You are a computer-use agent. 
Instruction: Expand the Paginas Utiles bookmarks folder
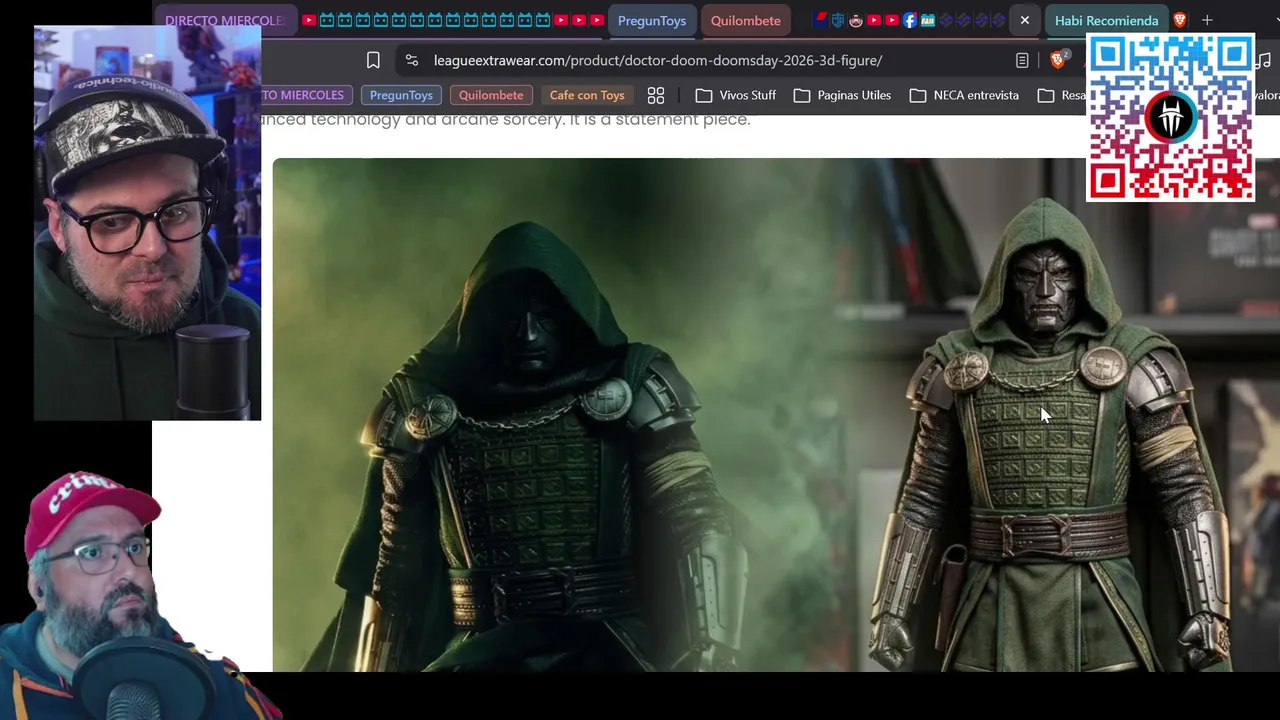[x=843, y=95]
